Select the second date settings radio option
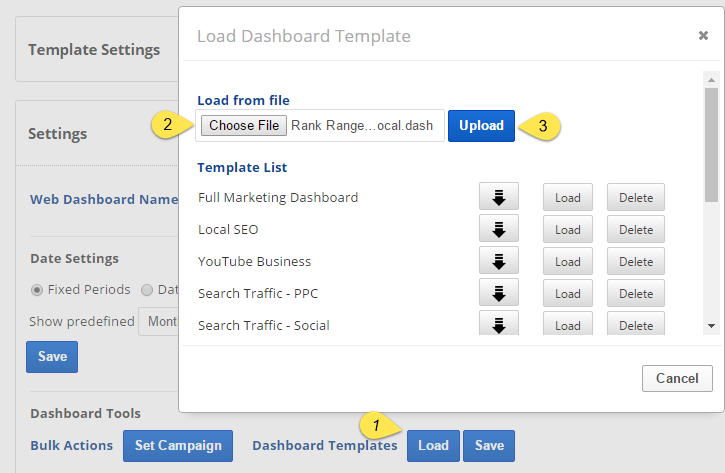The width and height of the screenshot is (725, 473). pyautogui.click(x=147, y=290)
